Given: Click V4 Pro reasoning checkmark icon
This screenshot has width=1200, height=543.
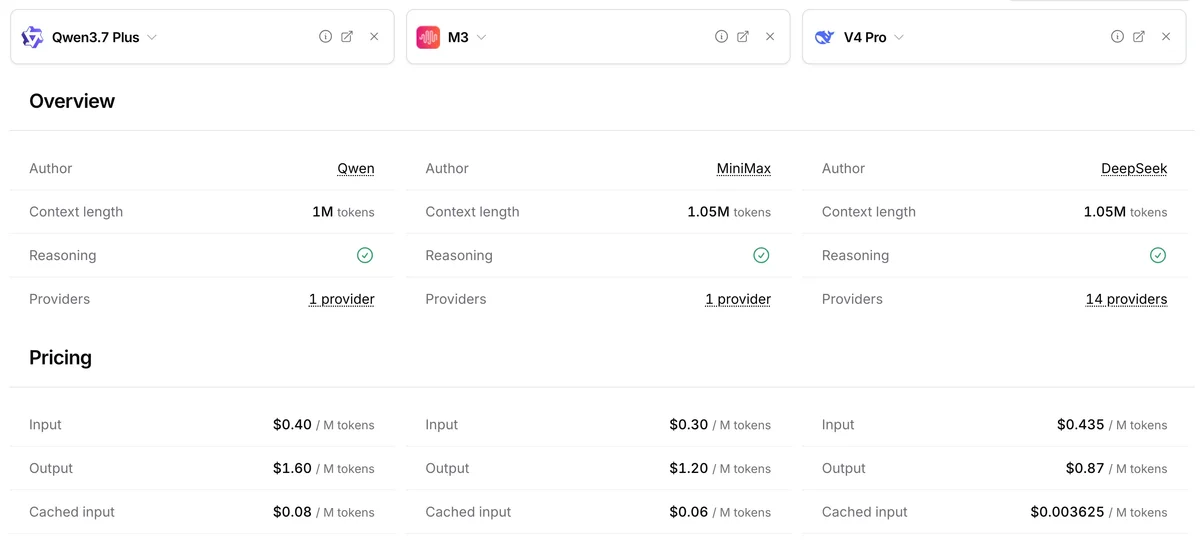Looking at the screenshot, I should [1158, 255].
